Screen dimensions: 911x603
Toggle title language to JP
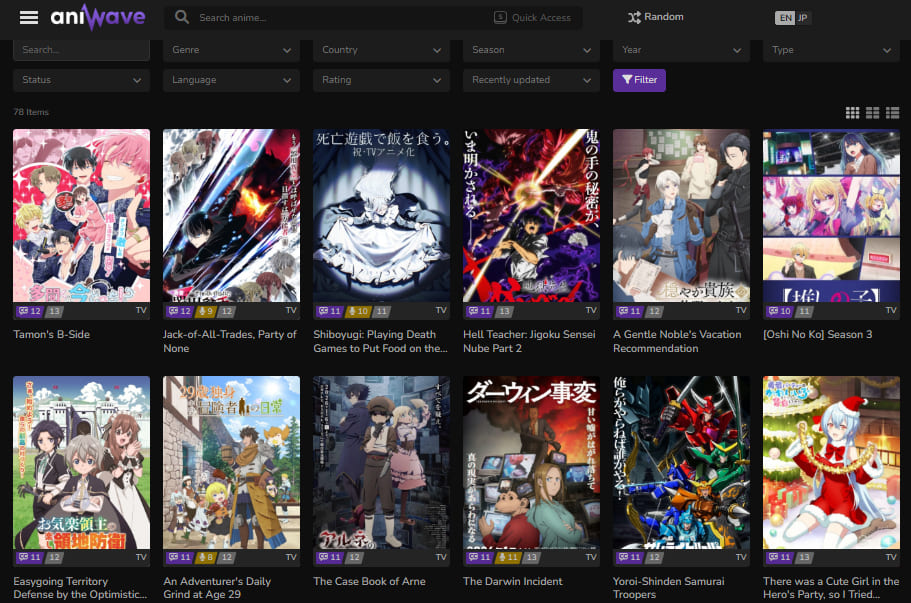click(x=803, y=18)
